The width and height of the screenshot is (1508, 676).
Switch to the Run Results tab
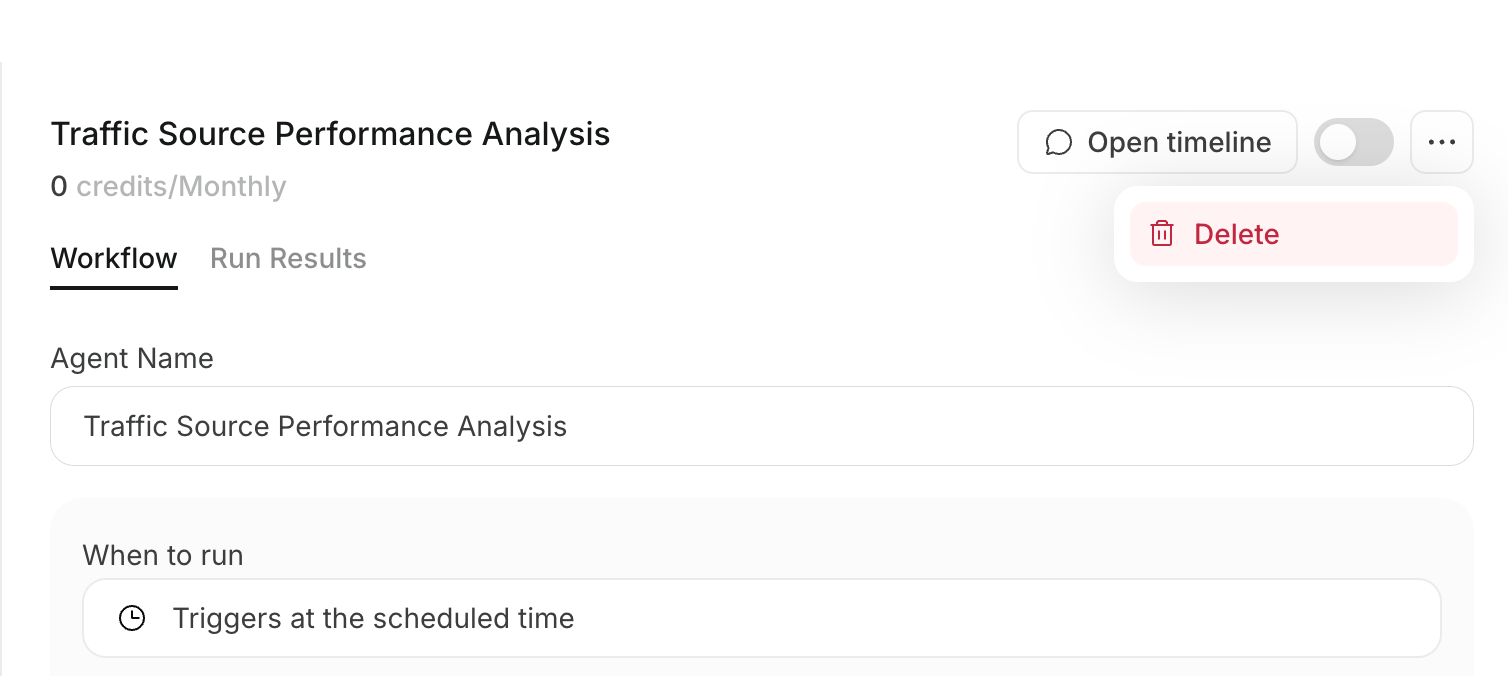tap(288, 258)
